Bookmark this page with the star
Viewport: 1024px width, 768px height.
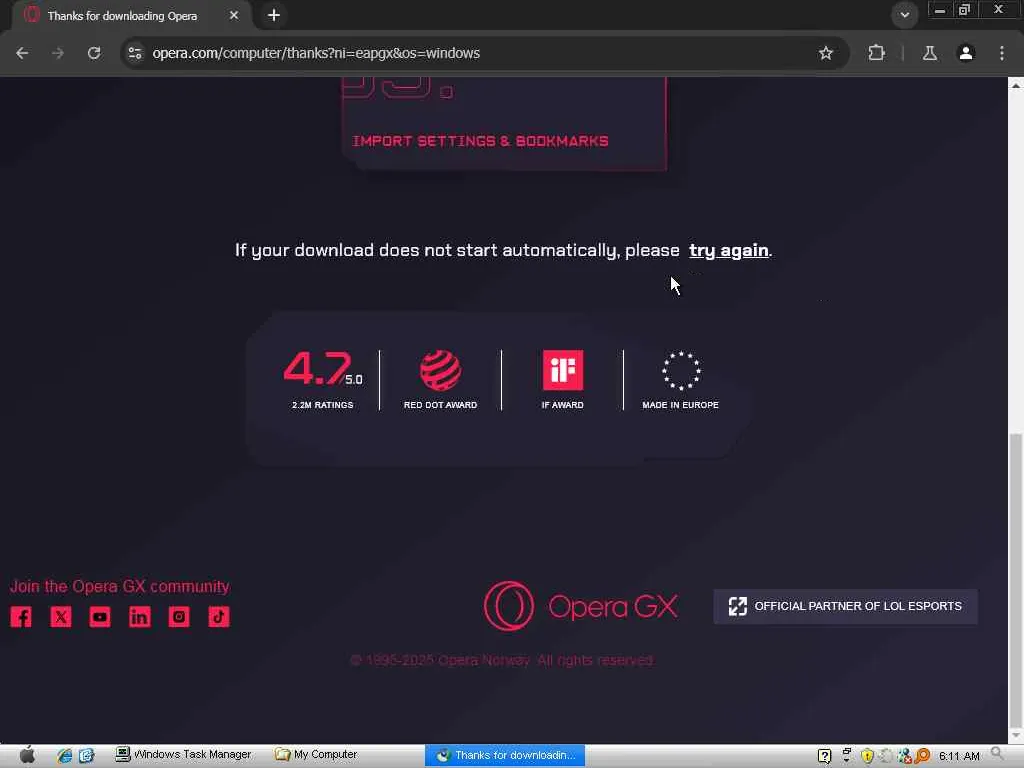click(x=825, y=53)
